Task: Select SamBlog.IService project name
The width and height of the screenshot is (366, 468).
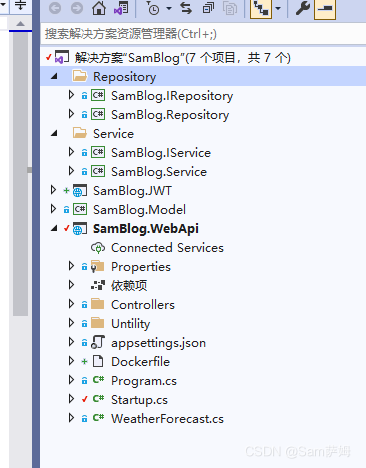Action: [x=161, y=153]
